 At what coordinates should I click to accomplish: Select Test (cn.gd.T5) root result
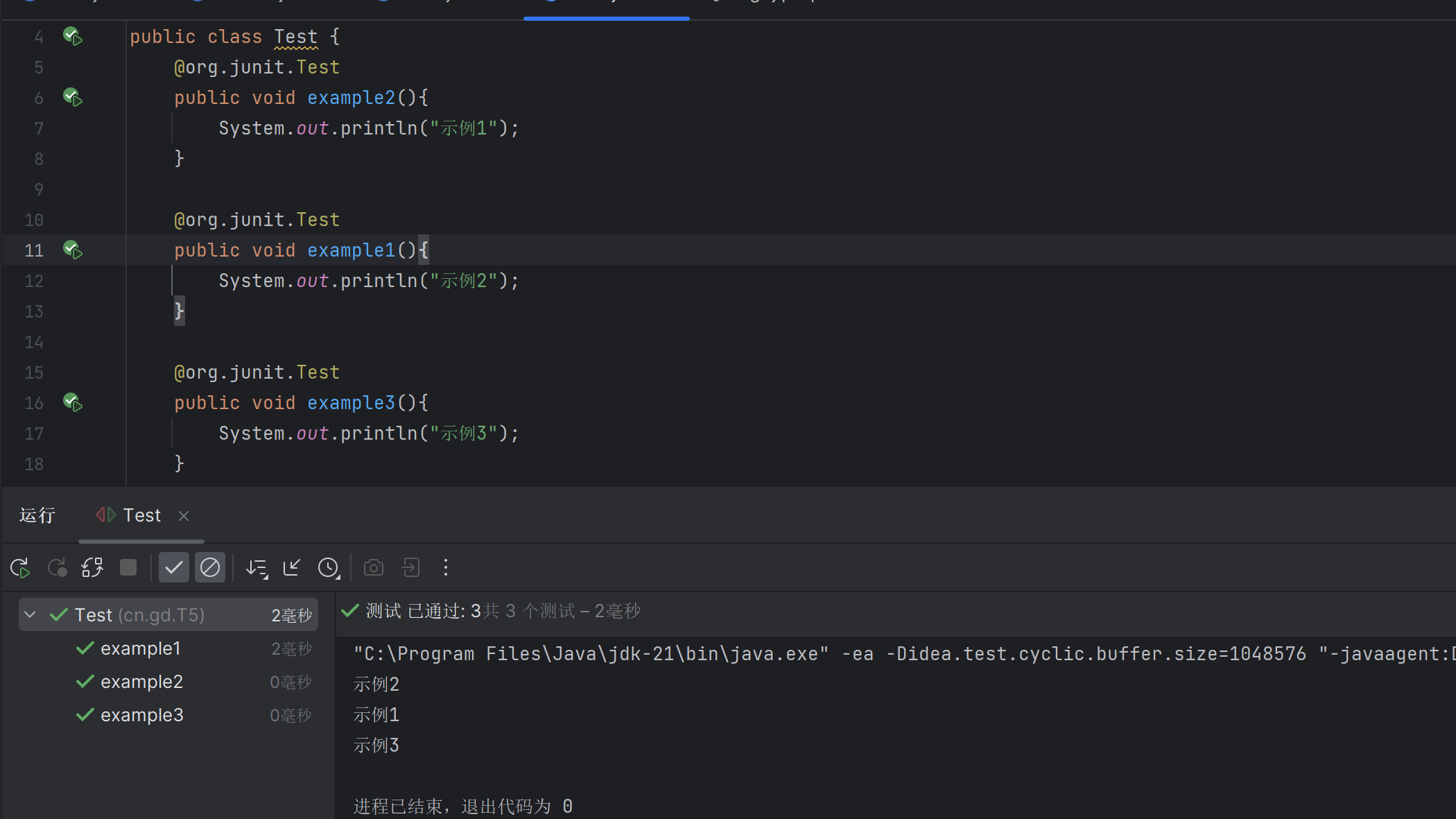point(168,614)
